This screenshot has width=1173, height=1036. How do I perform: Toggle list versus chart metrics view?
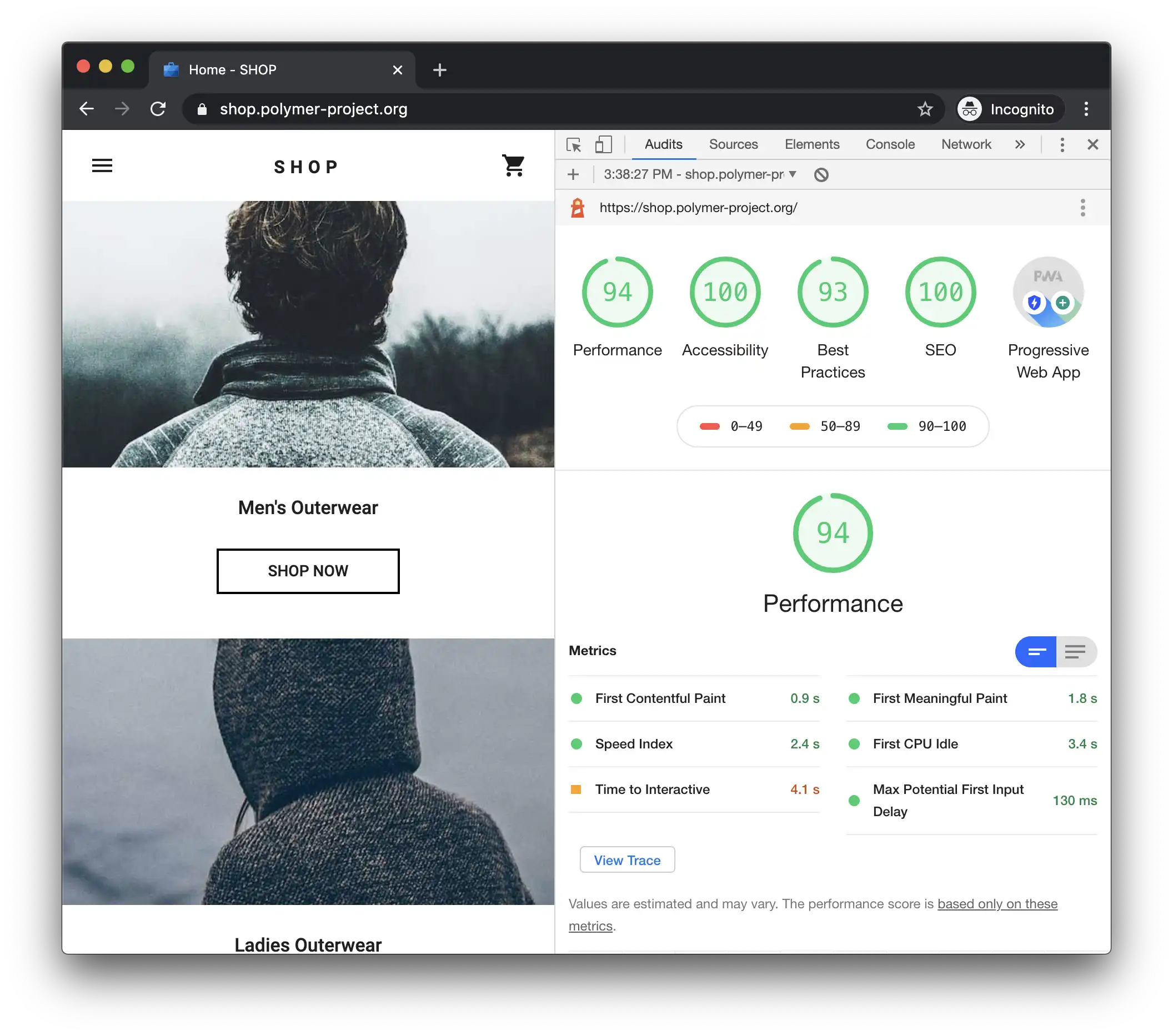pyautogui.click(x=1075, y=651)
